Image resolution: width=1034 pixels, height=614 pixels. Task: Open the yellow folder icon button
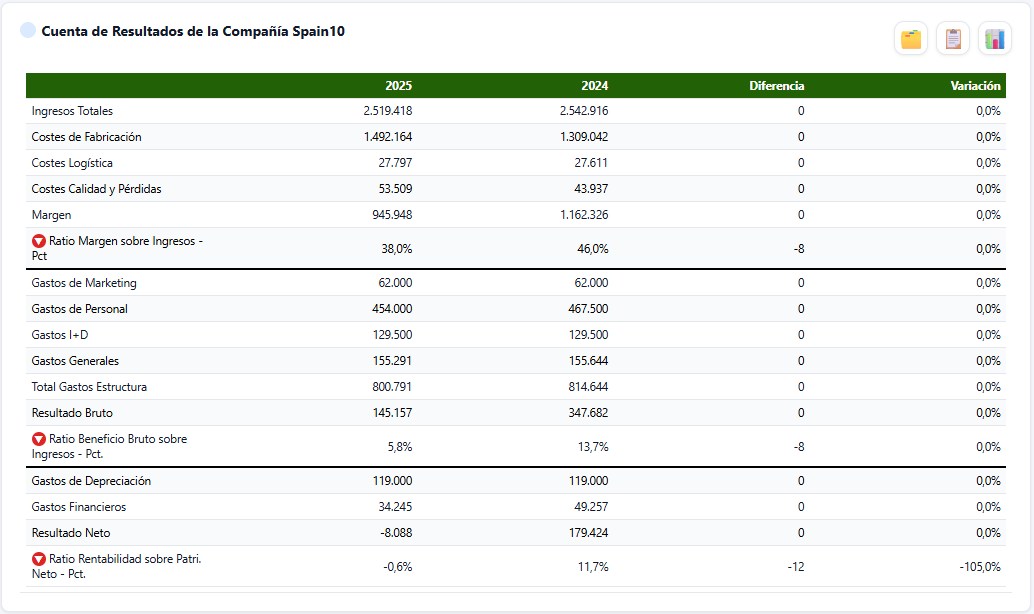pyautogui.click(x=911, y=39)
